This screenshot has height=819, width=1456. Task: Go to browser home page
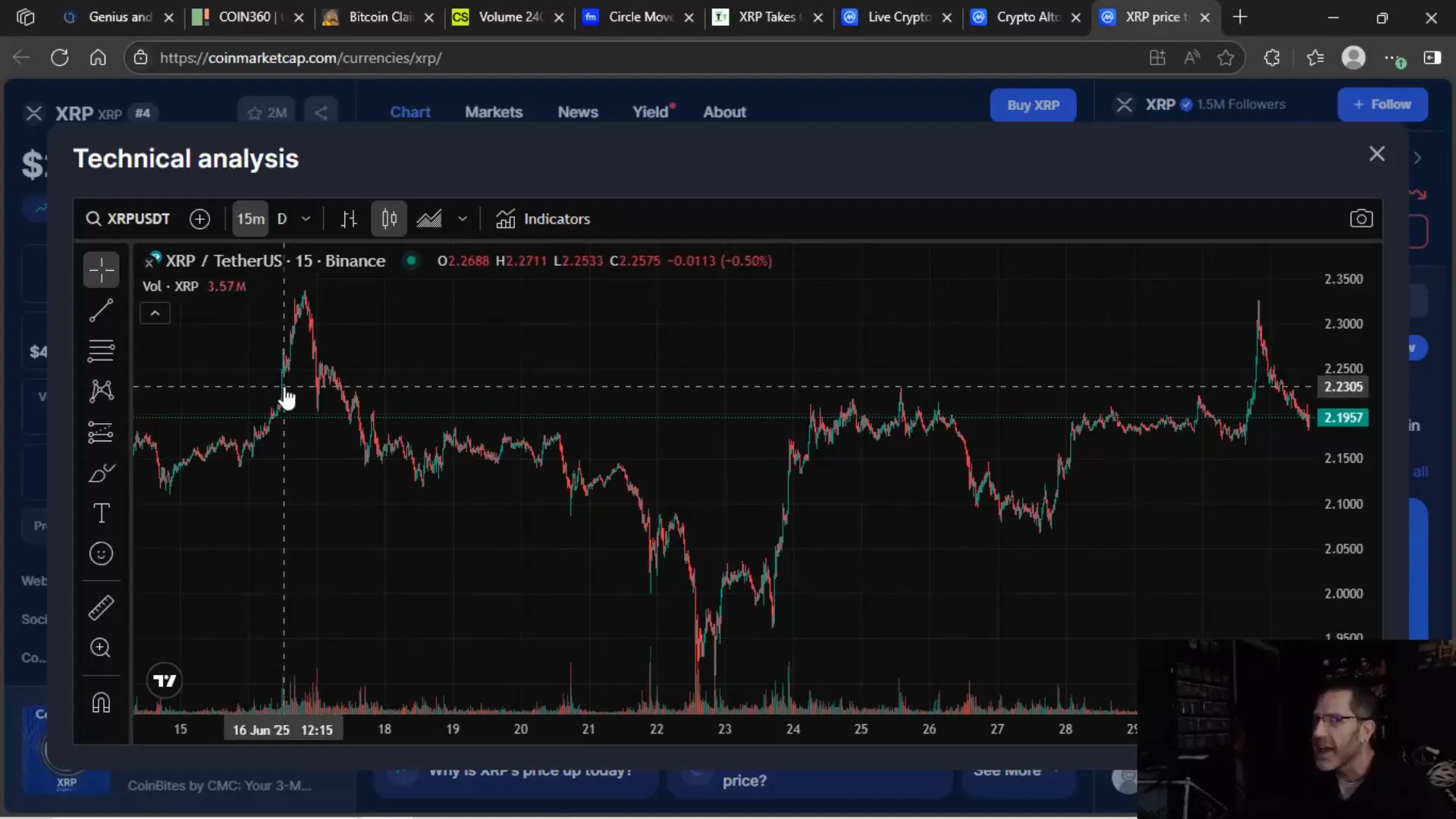click(x=98, y=58)
